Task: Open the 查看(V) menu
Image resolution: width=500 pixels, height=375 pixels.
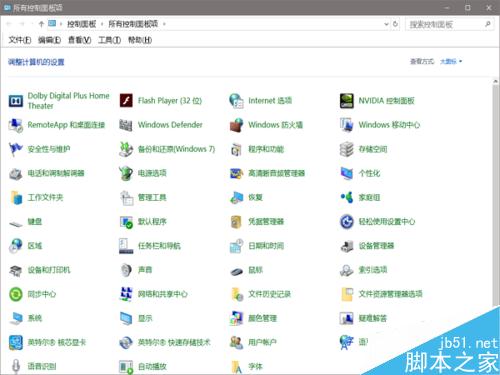Action: 80,40
